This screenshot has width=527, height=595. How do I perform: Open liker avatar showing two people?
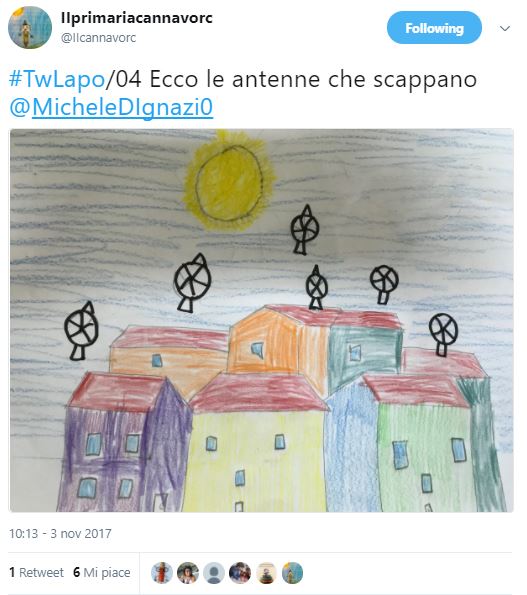pos(240,573)
